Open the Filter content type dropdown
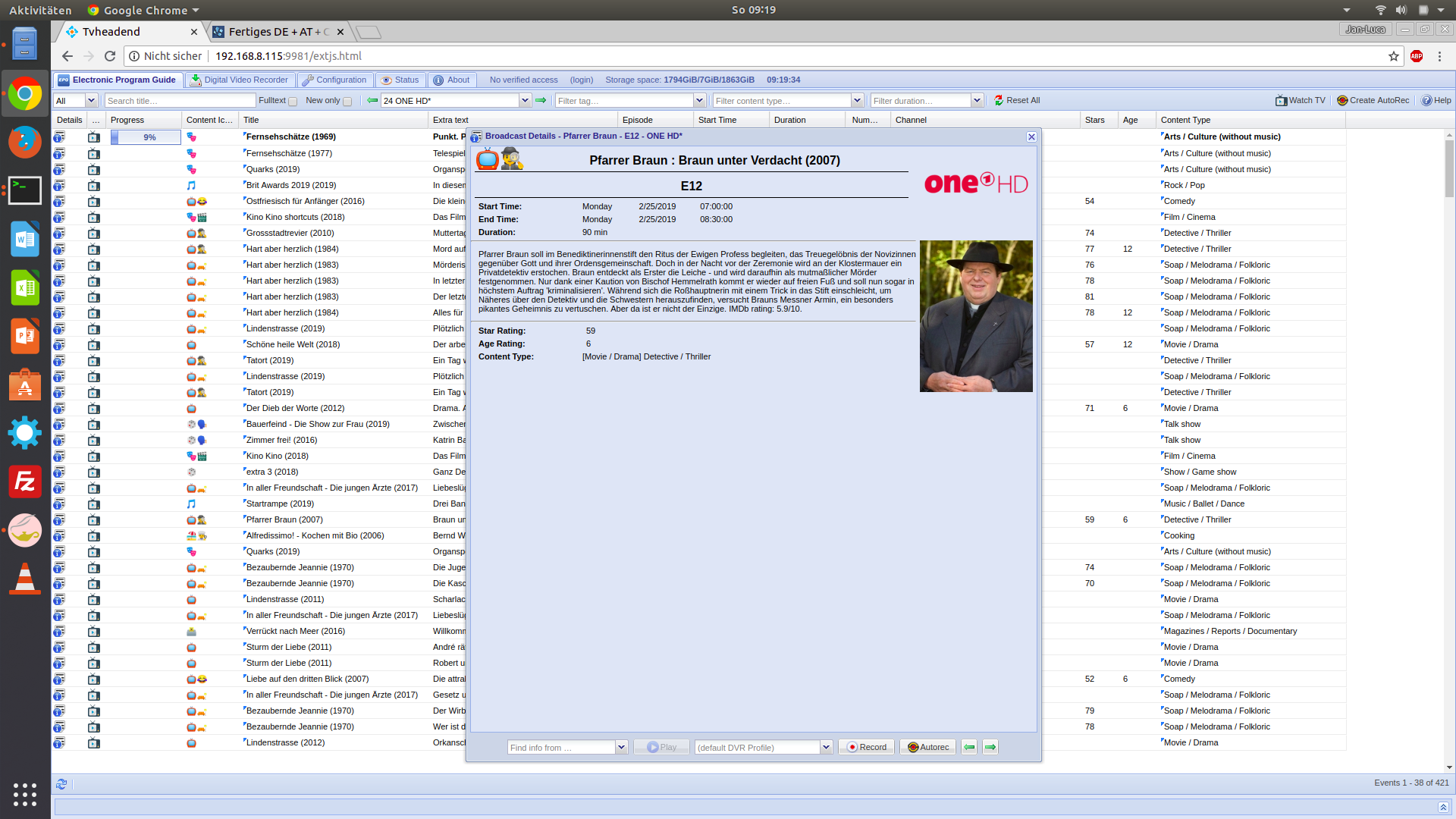1456x819 pixels. [857, 100]
